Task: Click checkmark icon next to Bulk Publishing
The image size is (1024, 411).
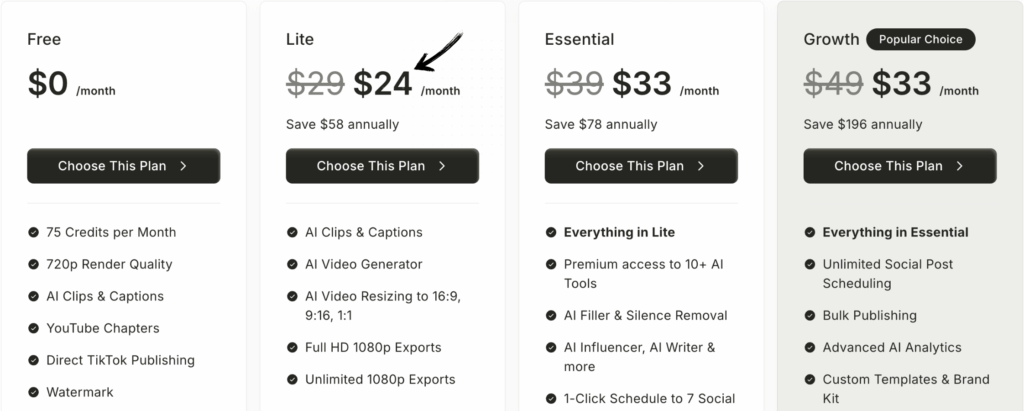Action: (810, 315)
